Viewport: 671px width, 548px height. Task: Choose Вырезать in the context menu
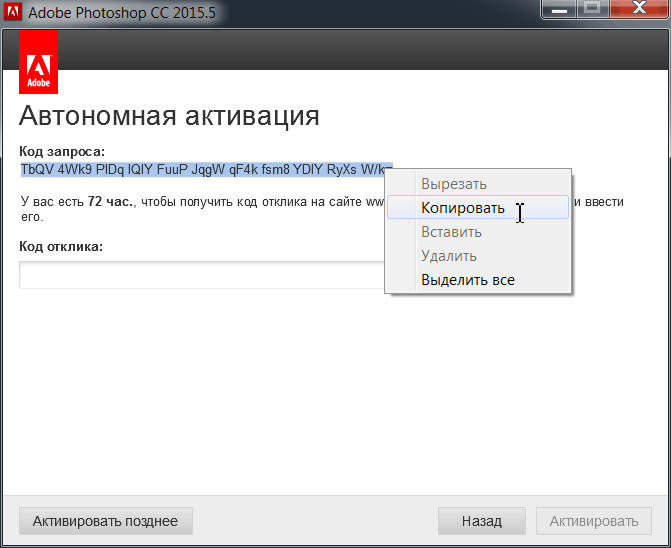click(x=478, y=184)
